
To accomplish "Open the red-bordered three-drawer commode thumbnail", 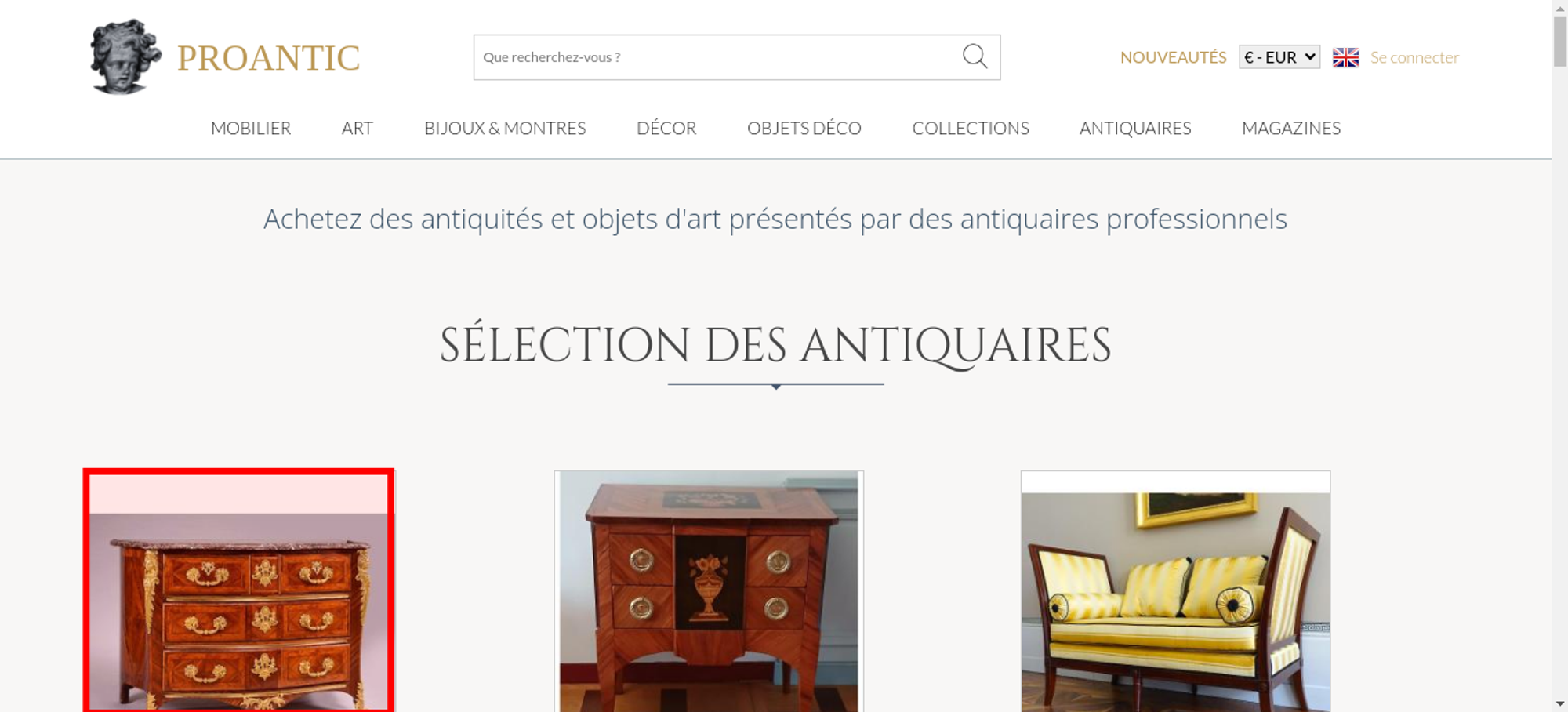I will click(x=239, y=590).
